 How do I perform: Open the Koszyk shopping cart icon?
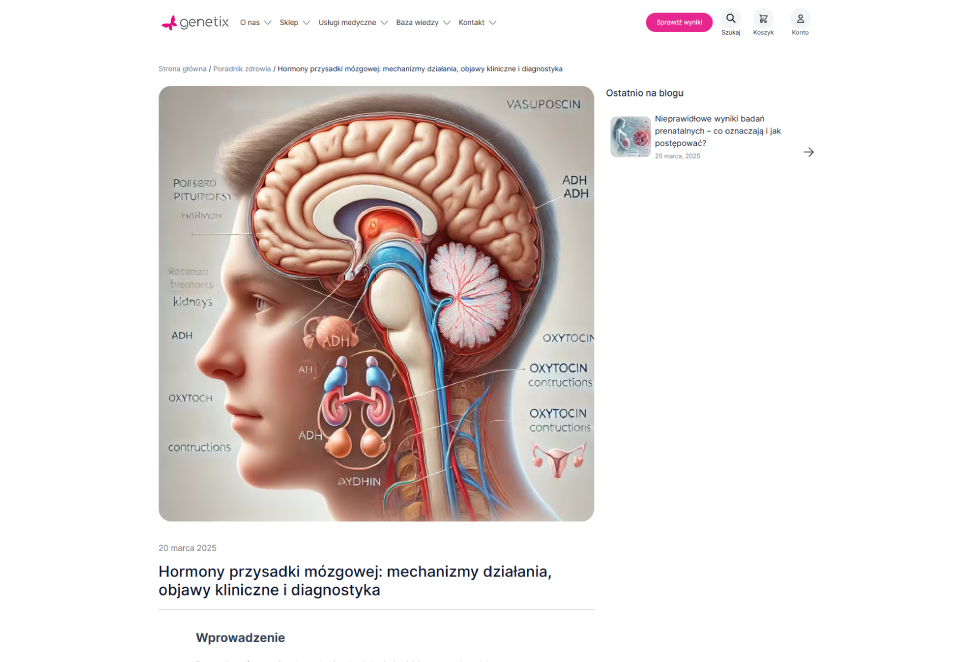pyautogui.click(x=763, y=19)
